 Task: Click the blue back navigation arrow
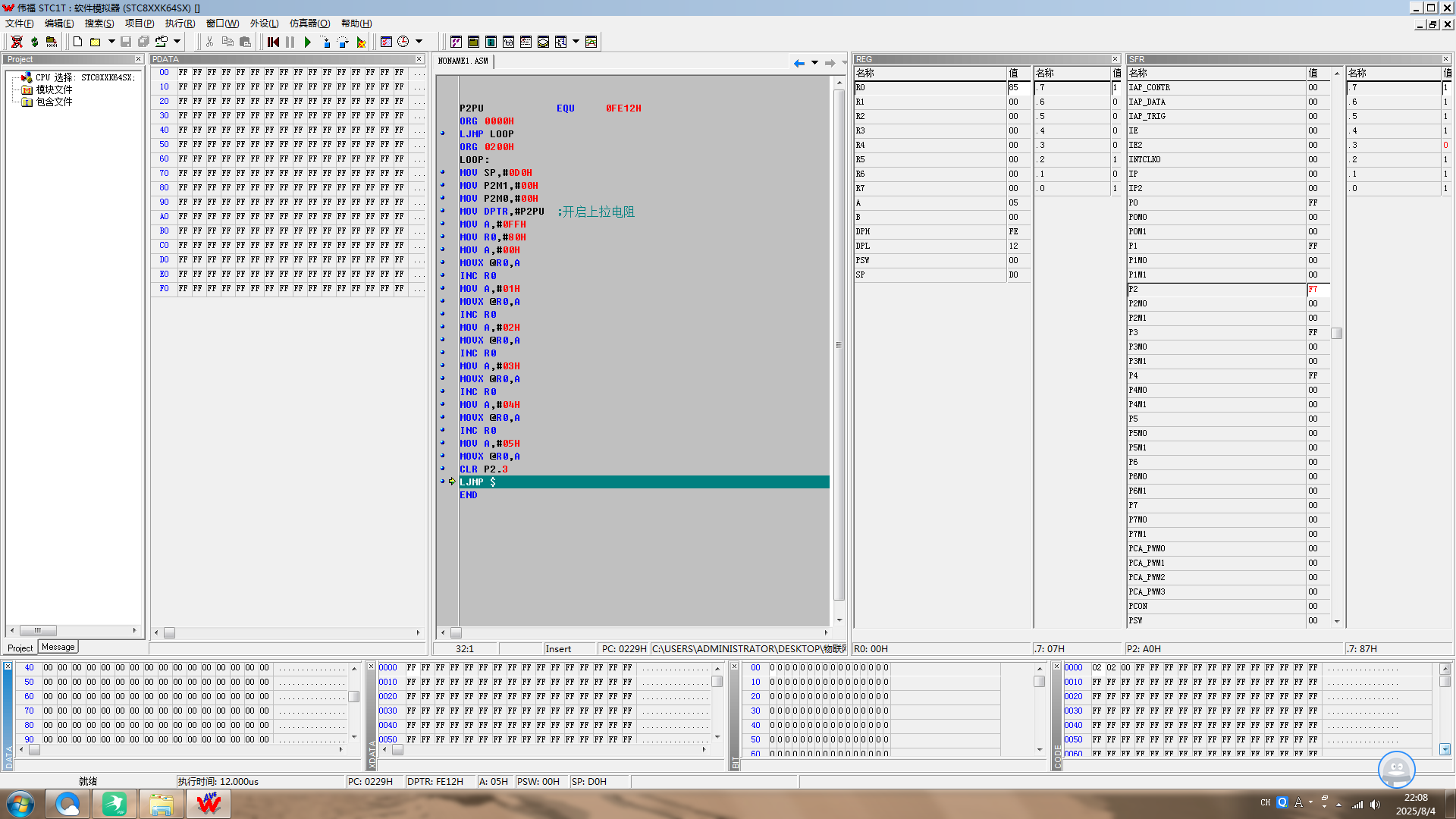799,63
